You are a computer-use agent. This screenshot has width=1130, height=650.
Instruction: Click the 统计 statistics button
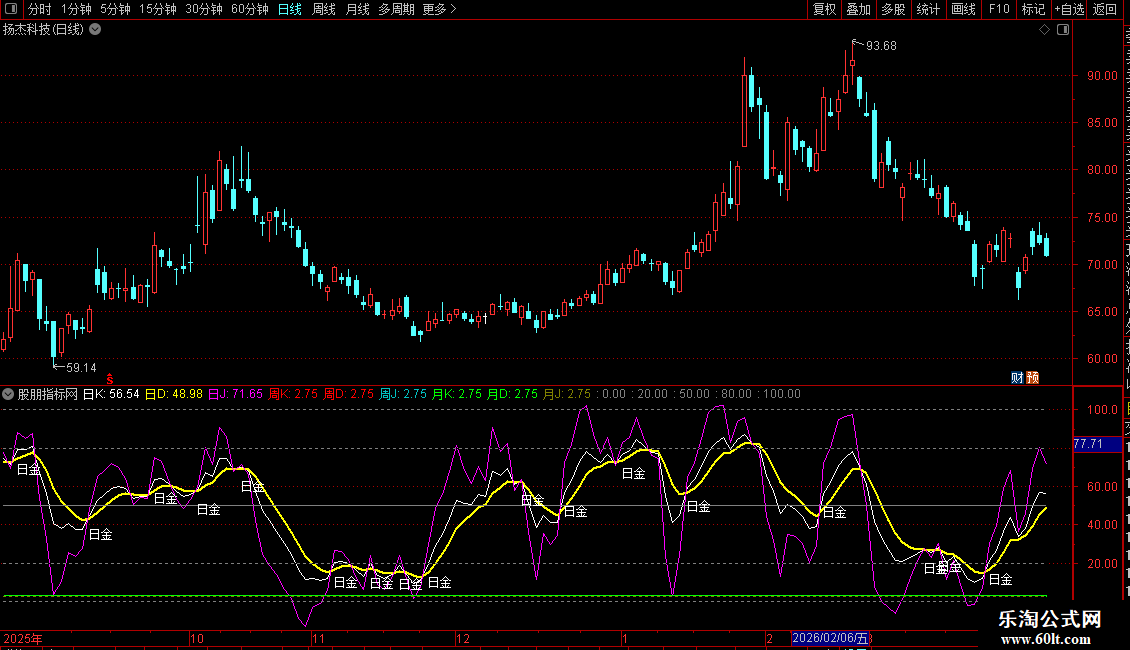[x=928, y=9]
